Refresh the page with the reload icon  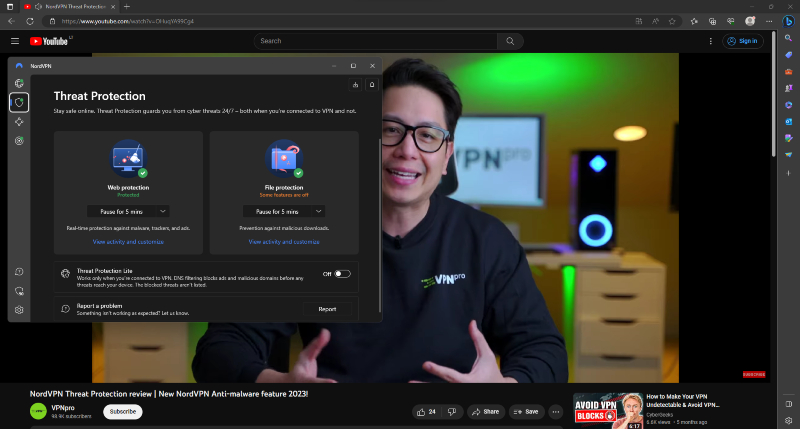coord(30,21)
